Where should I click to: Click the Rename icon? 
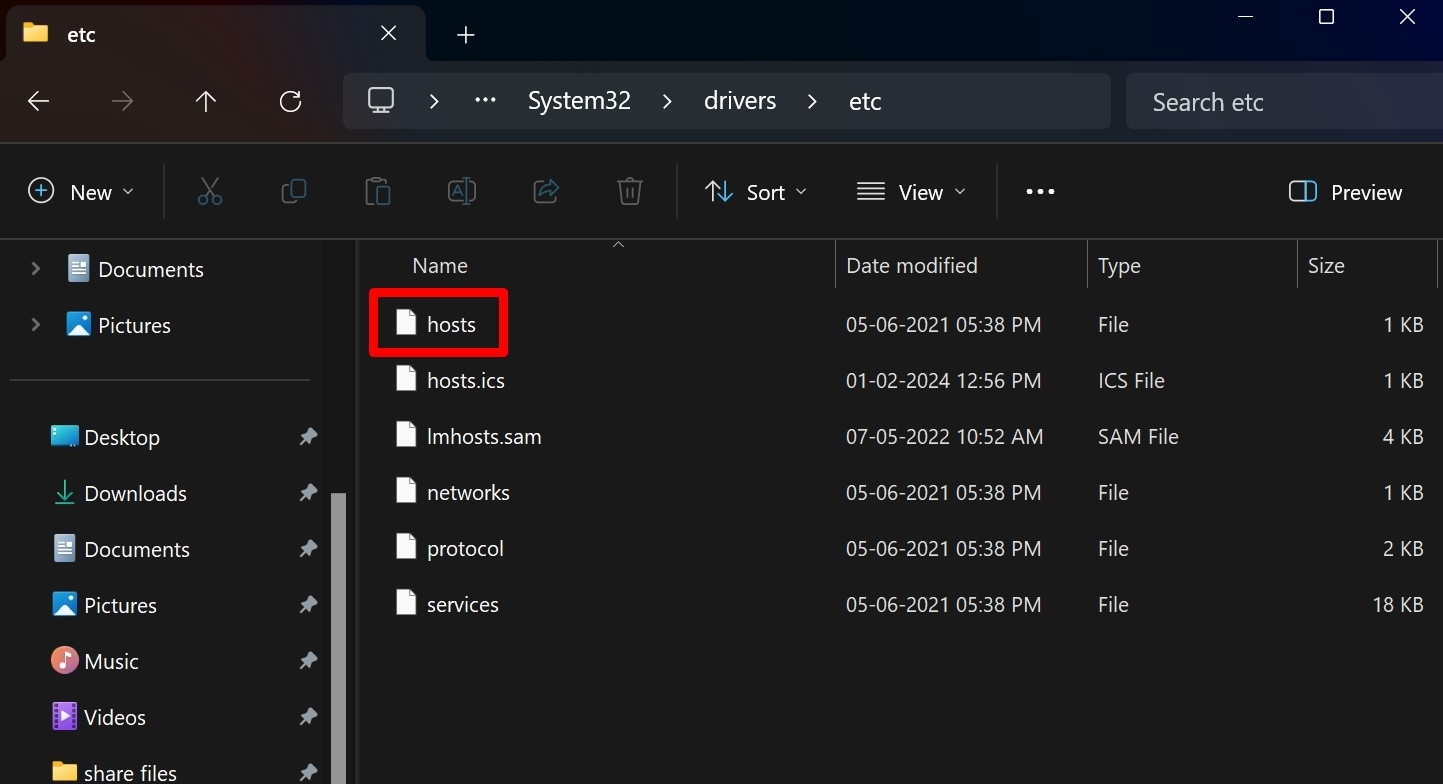click(461, 191)
